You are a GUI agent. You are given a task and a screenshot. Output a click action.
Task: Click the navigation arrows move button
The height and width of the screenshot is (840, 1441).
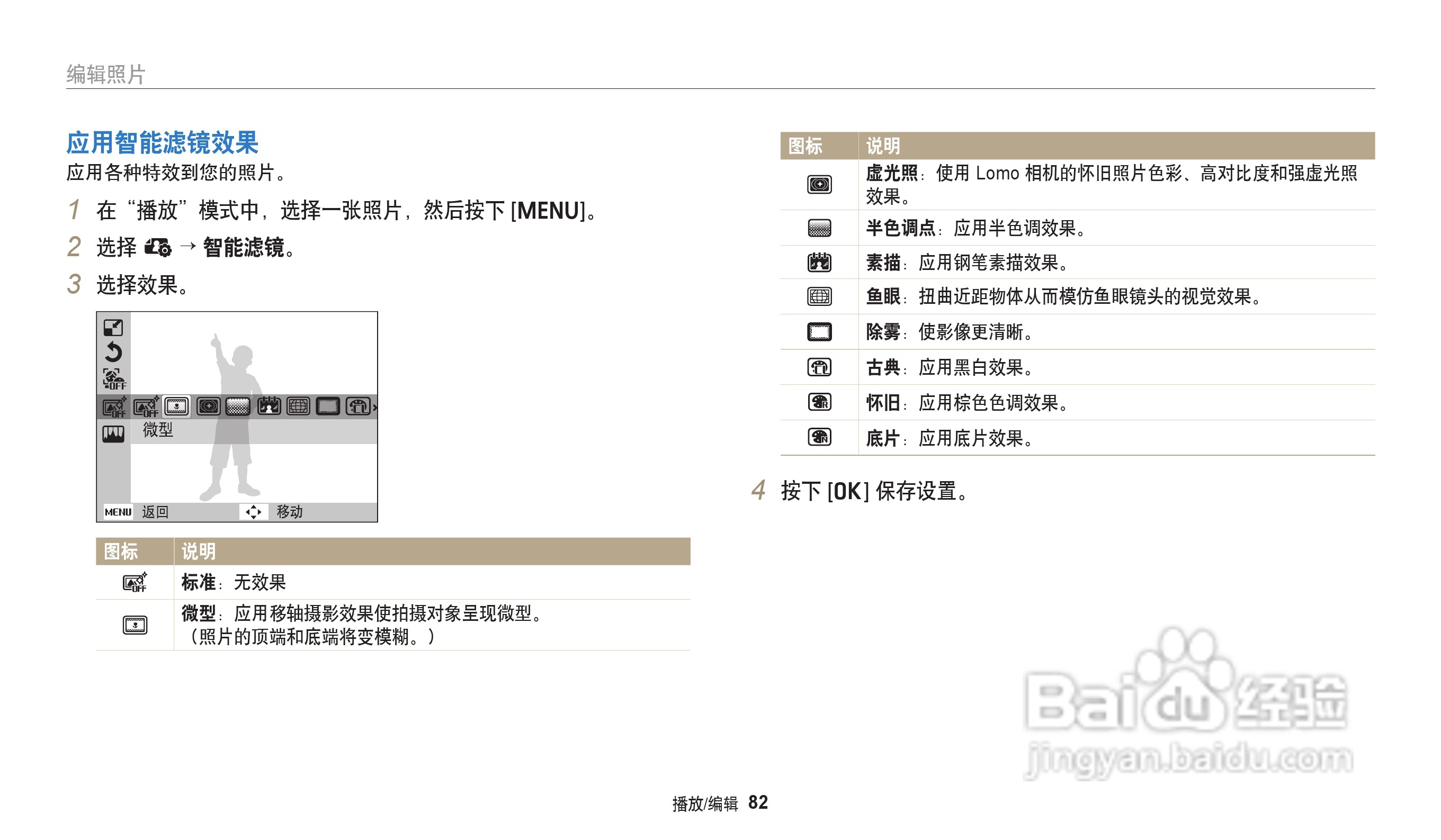point(253,512)
